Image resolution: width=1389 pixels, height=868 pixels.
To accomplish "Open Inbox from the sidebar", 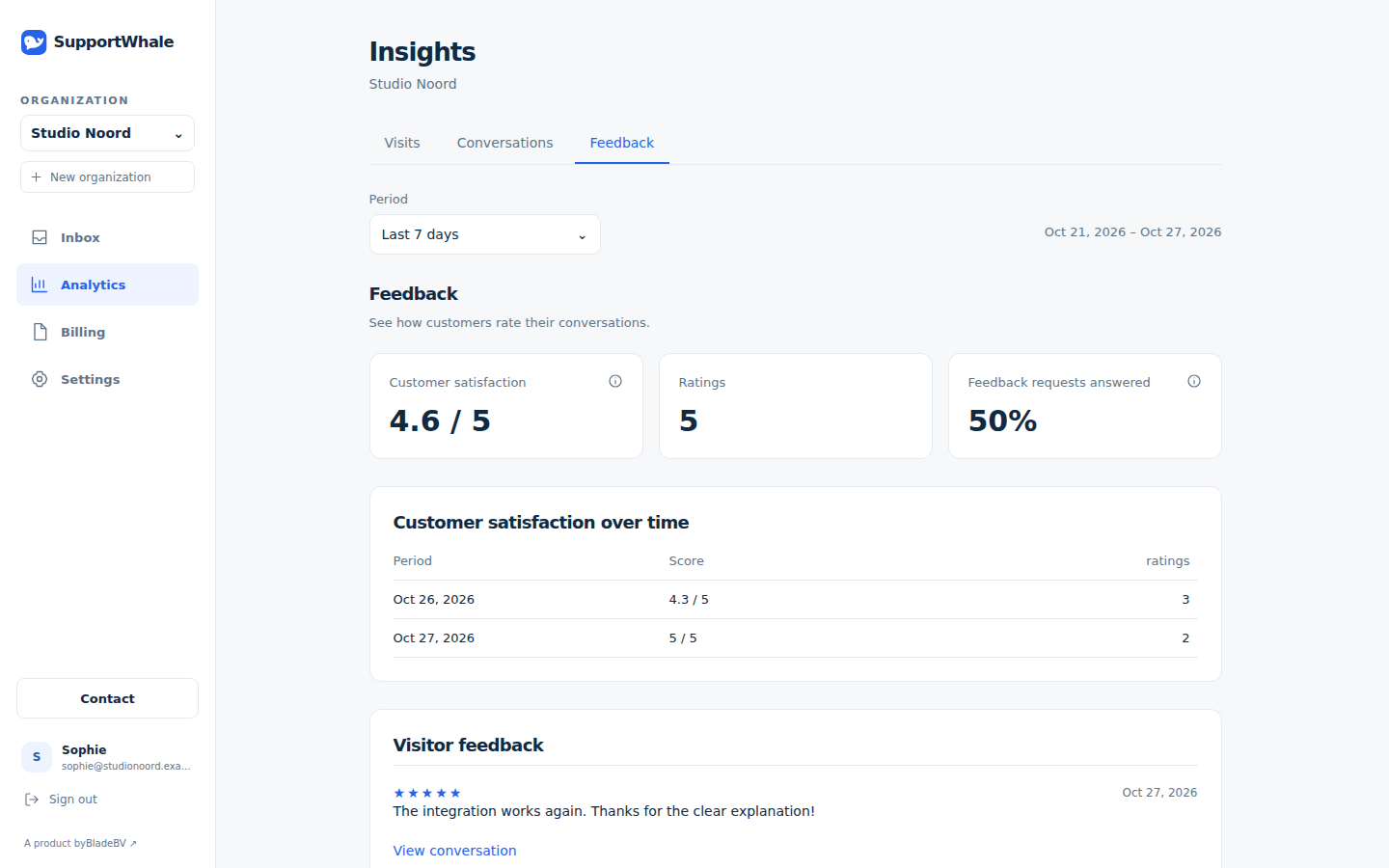I will [x=107, y=237].
